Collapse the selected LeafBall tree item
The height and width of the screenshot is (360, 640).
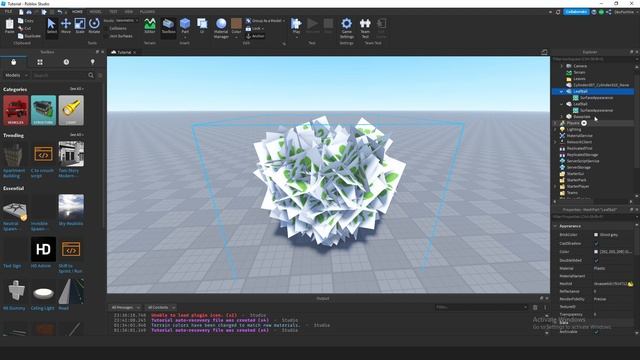point(562,91)
